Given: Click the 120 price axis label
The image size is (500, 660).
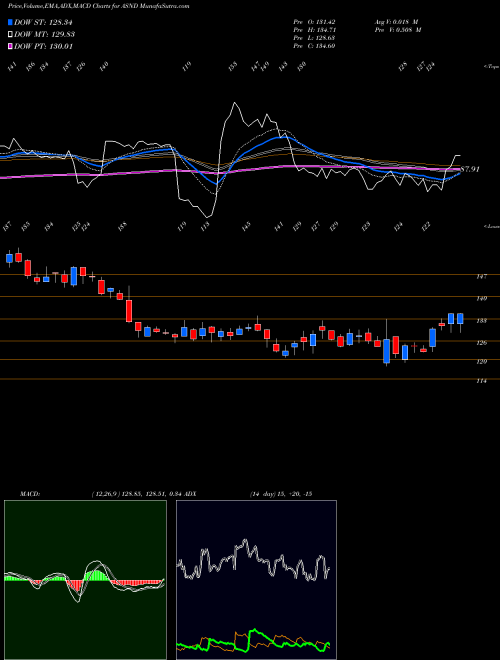Looking at the screenshot, I should [482, 362].
